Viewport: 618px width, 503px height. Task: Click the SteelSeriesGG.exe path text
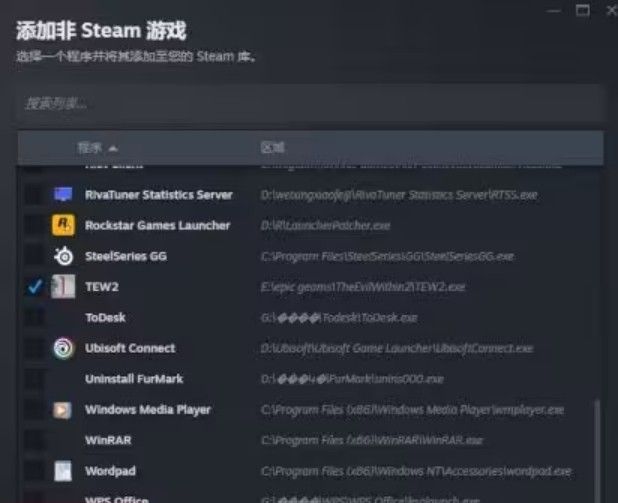(387, 256)
